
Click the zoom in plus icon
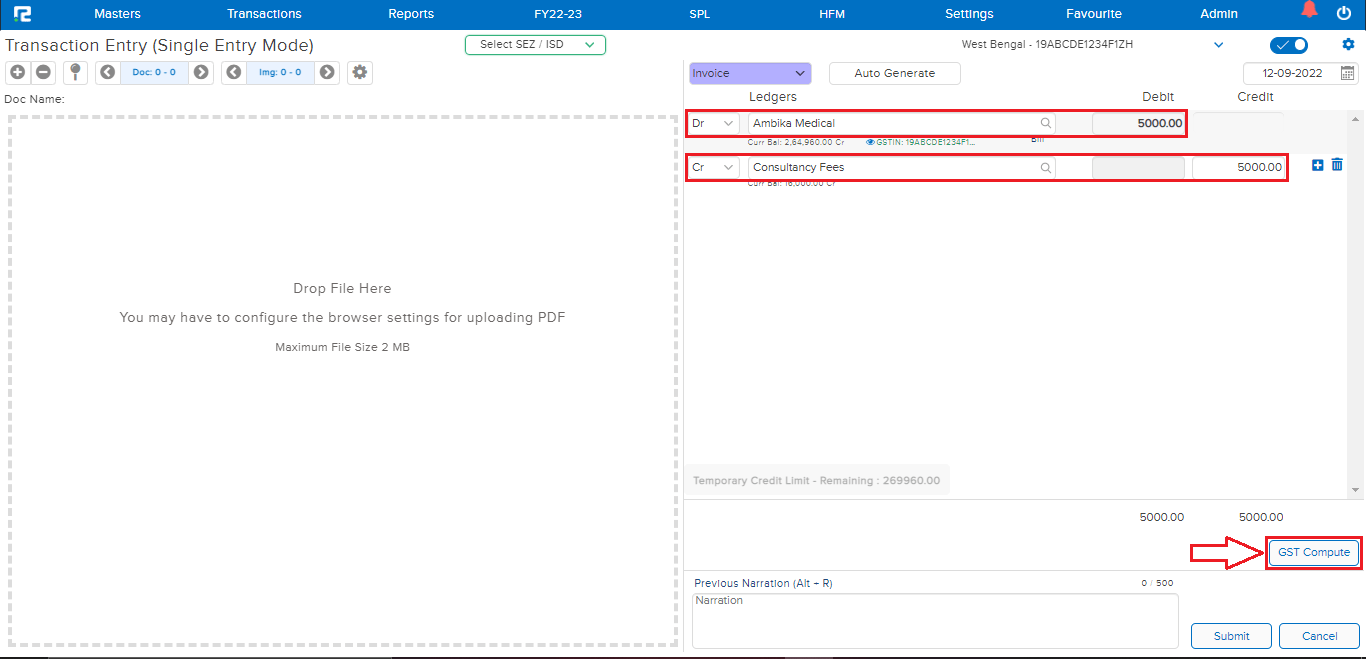point(17,72)
